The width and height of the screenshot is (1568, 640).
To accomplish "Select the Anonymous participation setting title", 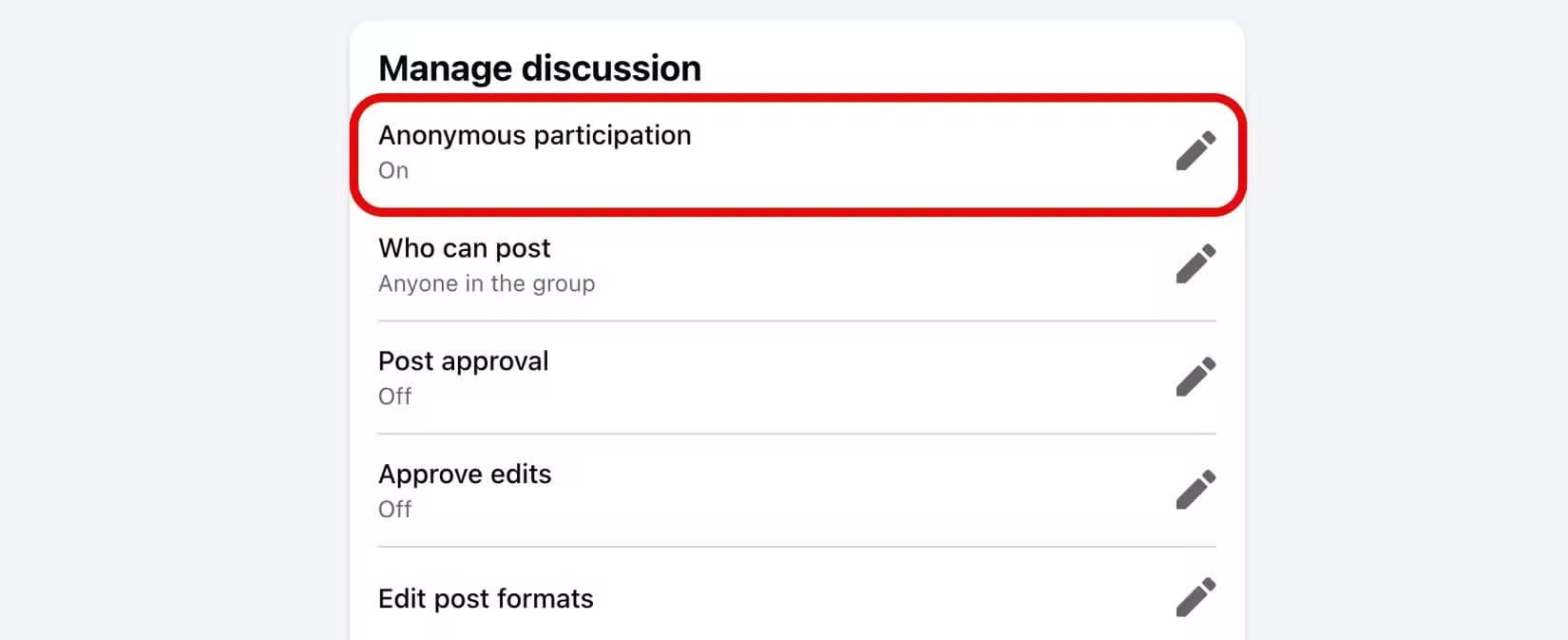I will coord(534,135).
